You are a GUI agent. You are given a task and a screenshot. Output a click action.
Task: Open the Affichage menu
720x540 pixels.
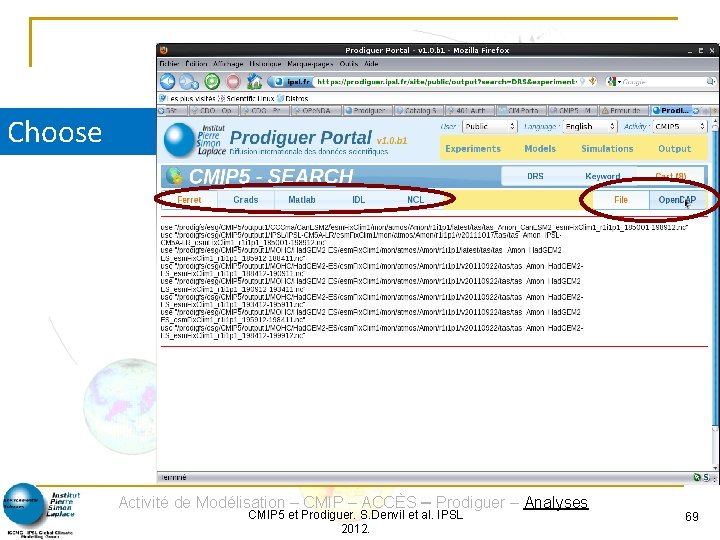click(x=228, y=64)
